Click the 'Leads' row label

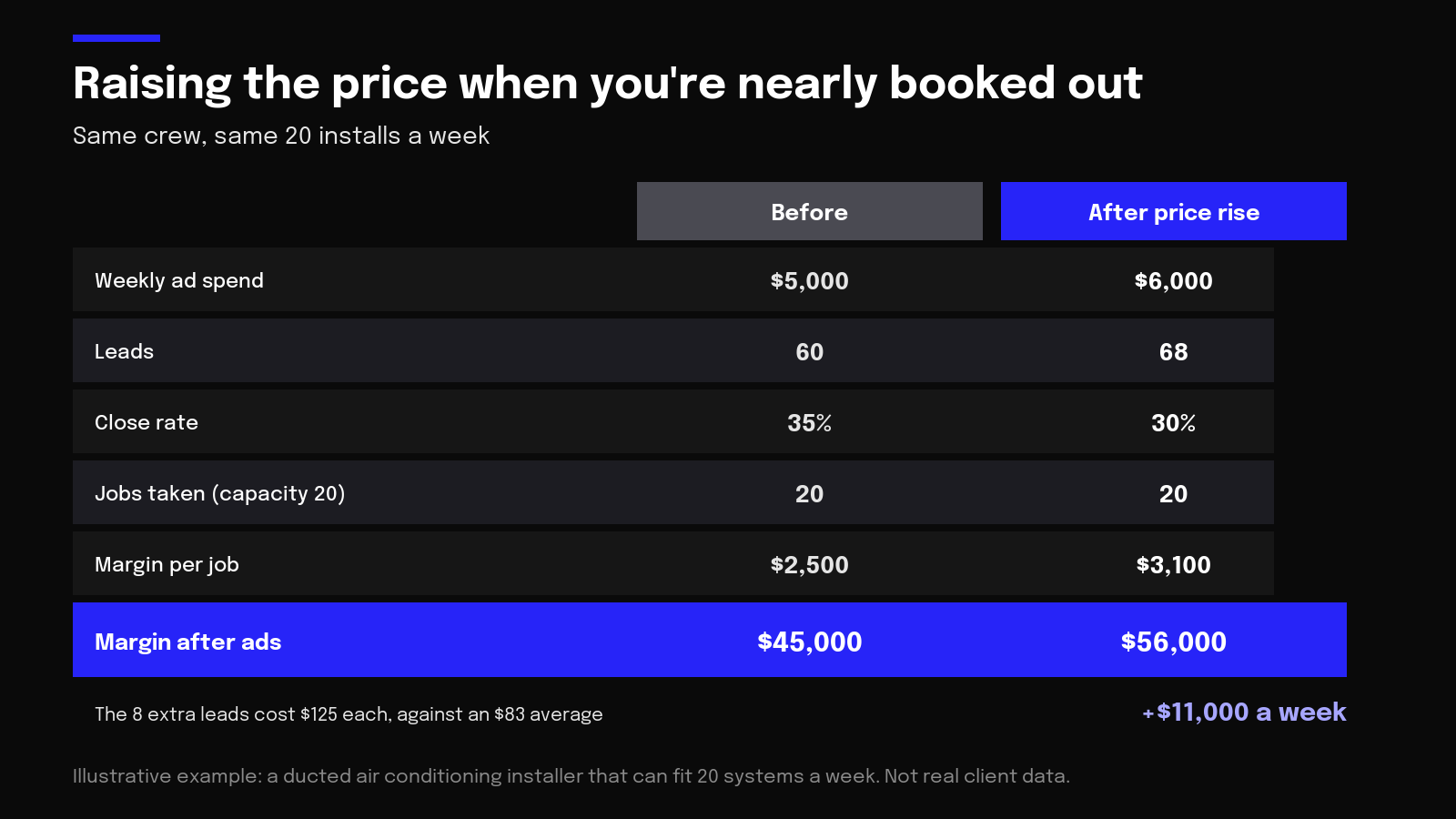[124, 351]
